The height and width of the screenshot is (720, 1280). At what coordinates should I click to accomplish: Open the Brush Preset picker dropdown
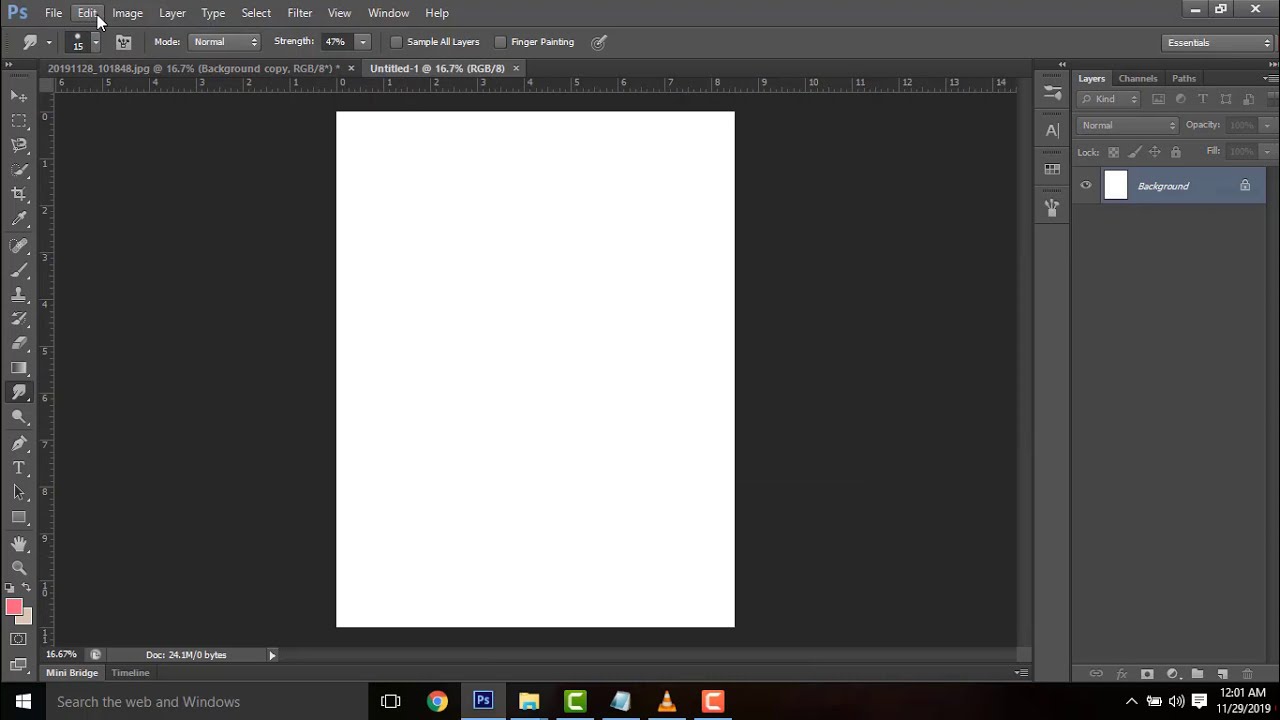95,42
